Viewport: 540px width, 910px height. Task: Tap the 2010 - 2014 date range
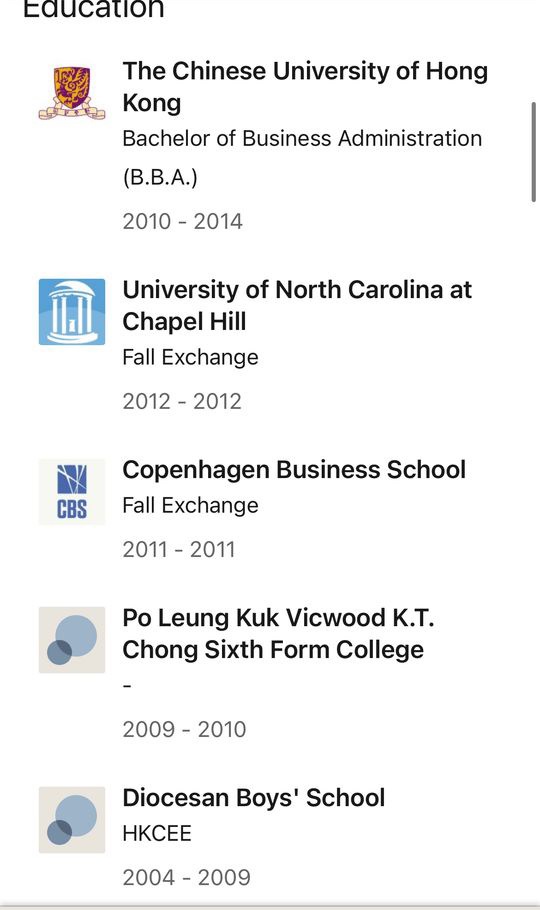click(182, 221)
